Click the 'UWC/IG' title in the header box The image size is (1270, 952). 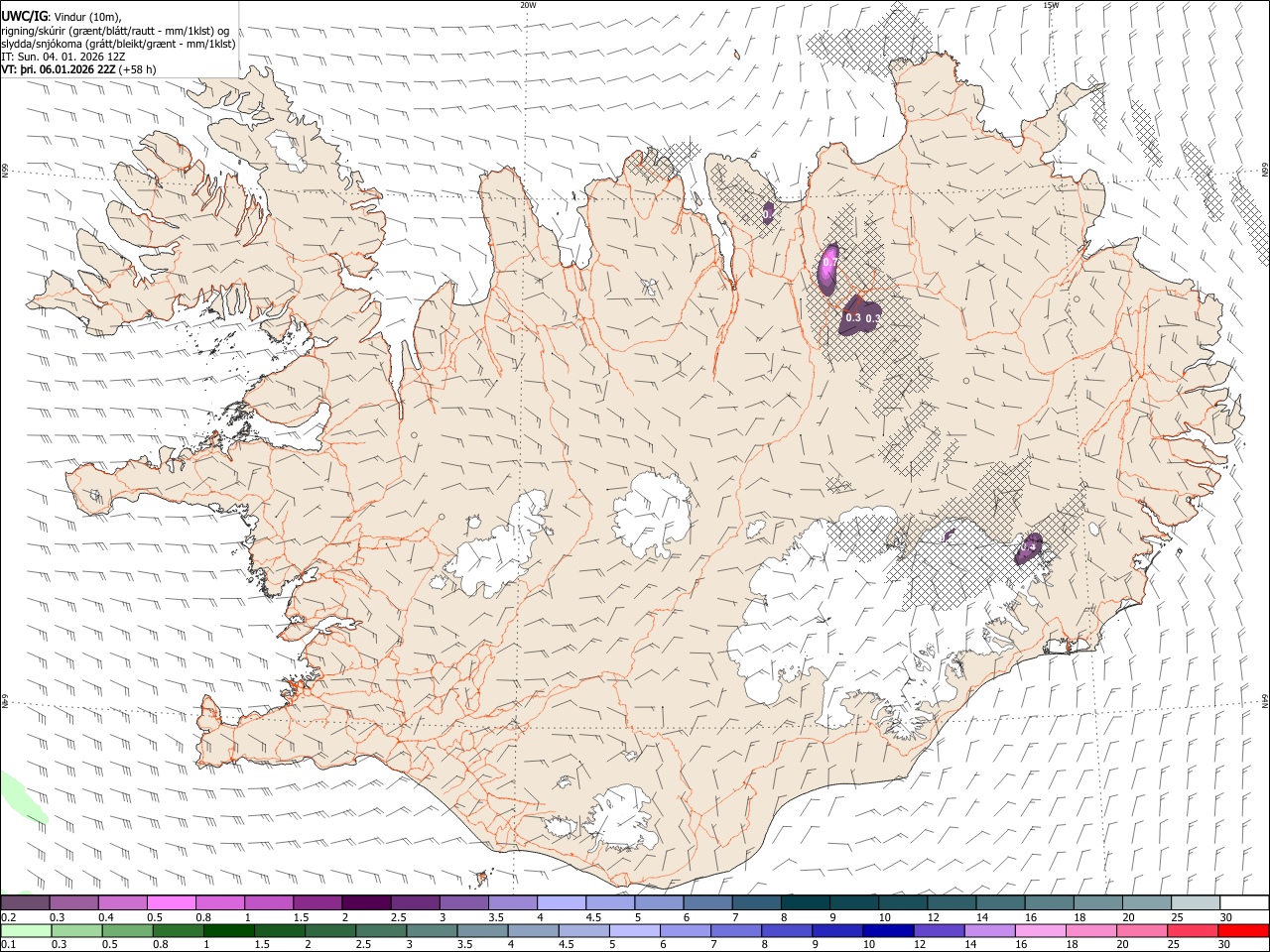[x=25, y=15]
